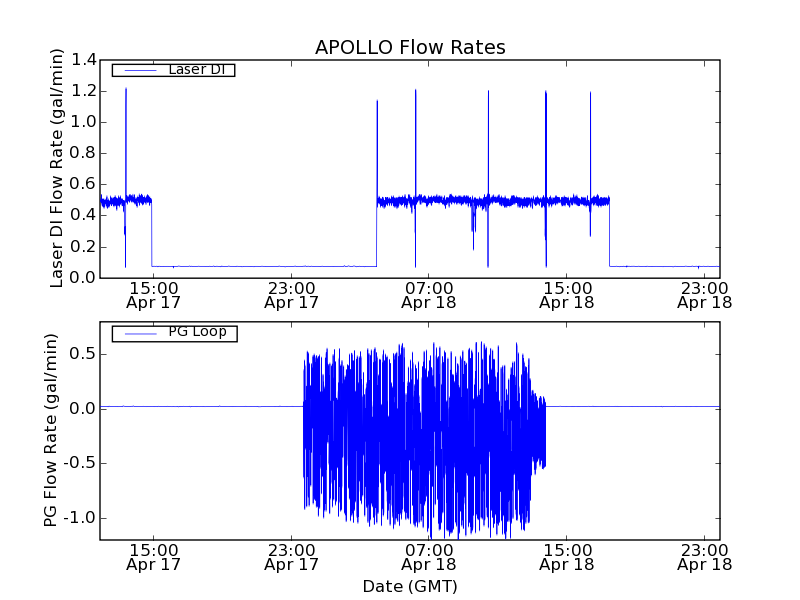
Task: Click the 0.6 tick on Laser DI axis
Action: (83, 185)
